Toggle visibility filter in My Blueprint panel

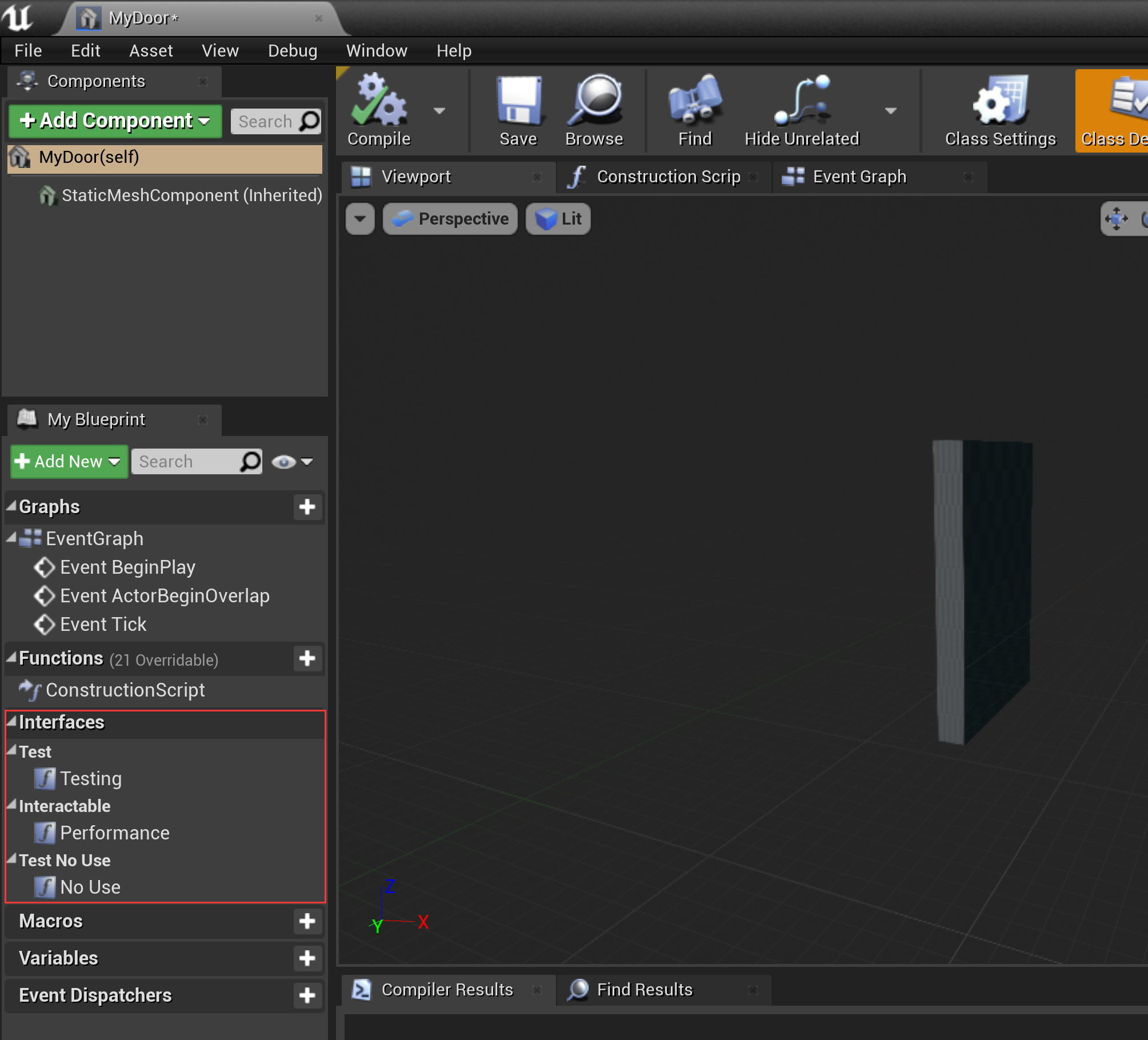[x=284, y=461]
